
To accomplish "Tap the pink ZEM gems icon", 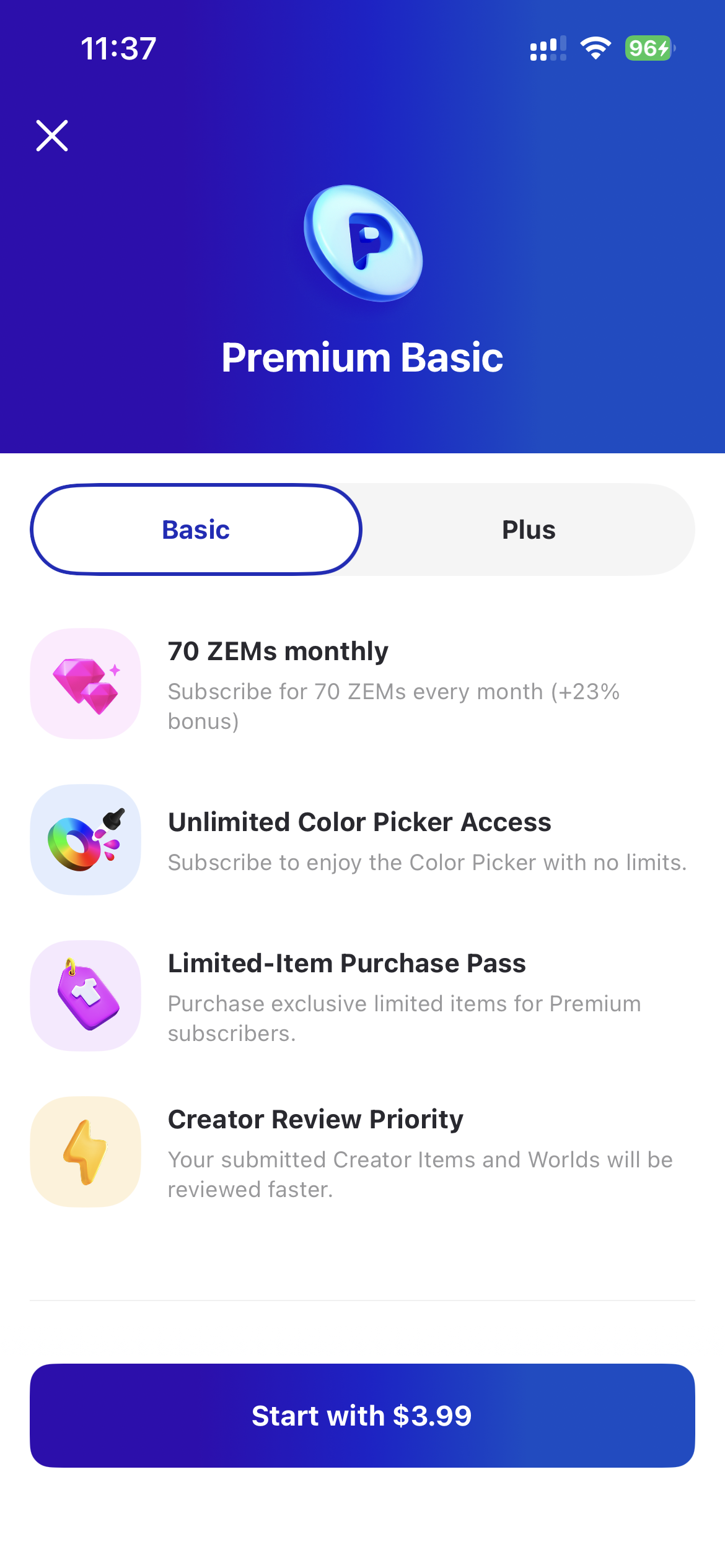I will 86,684.
